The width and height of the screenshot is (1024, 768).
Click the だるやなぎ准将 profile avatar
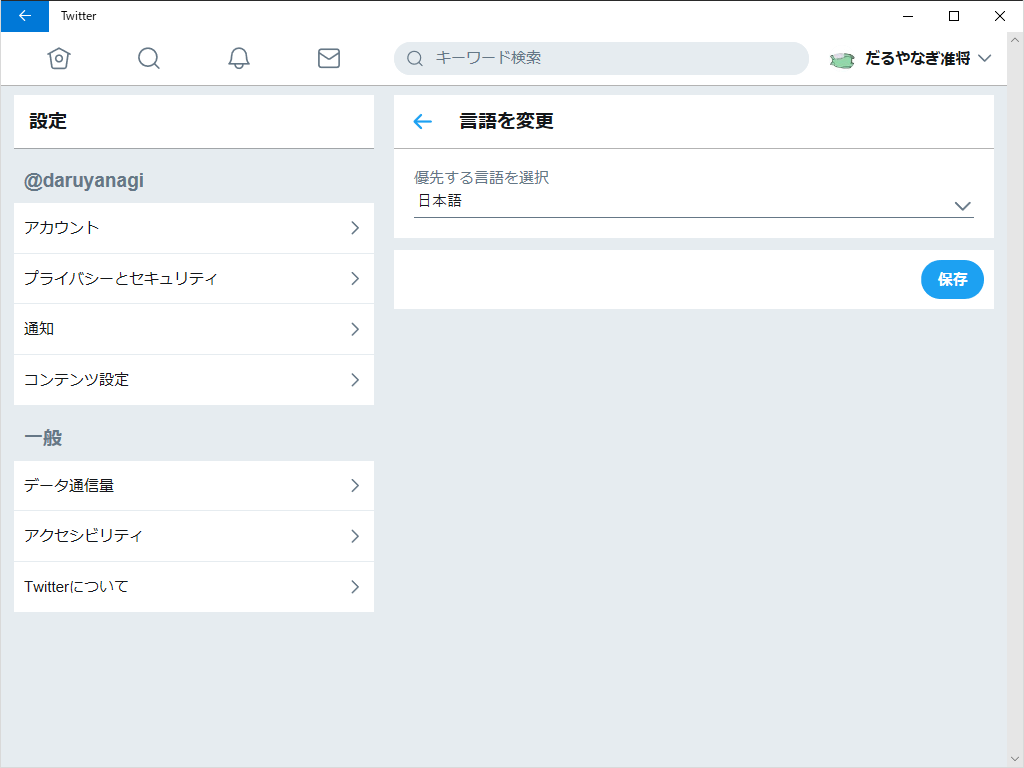click(842, 60)
